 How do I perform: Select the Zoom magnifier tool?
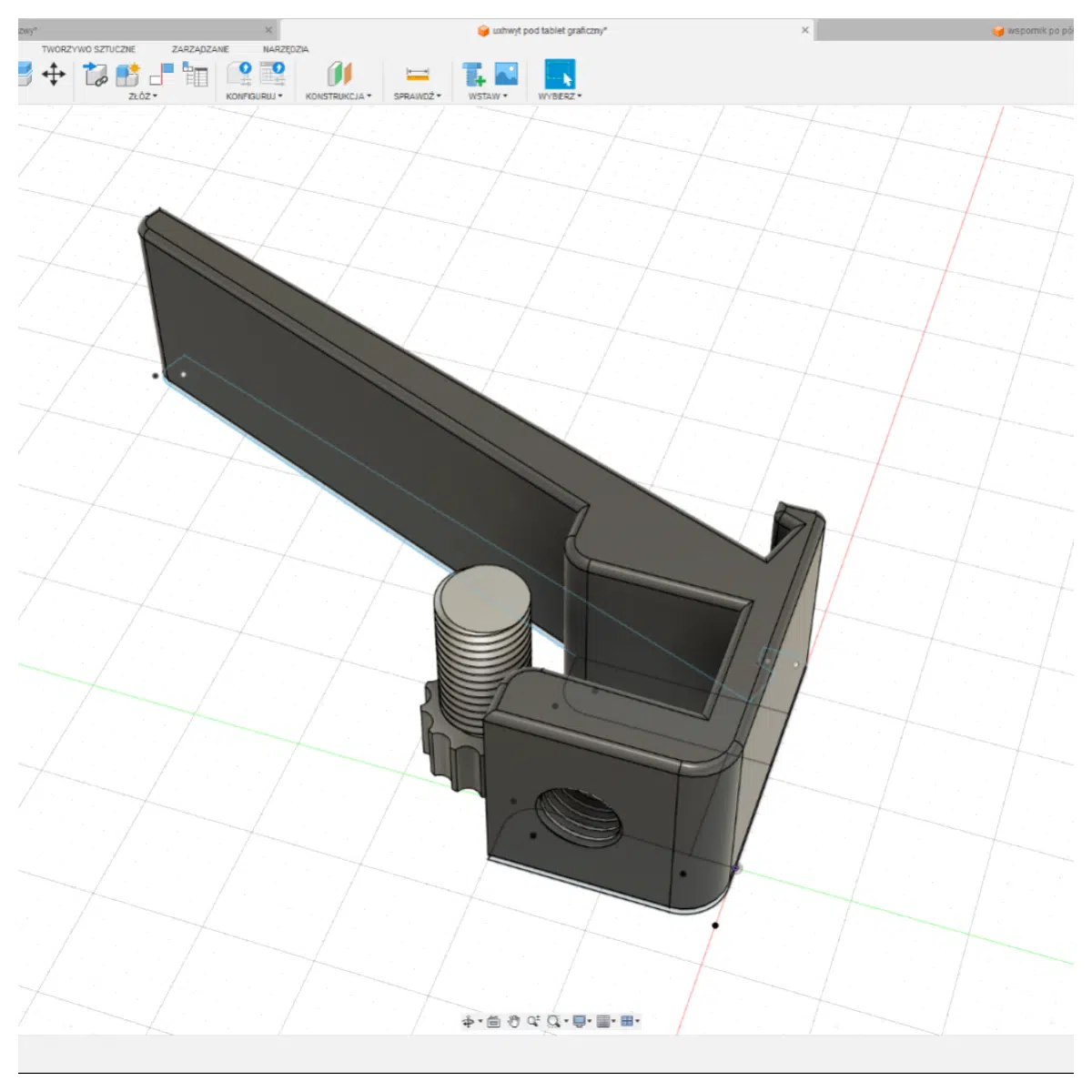533,1021
